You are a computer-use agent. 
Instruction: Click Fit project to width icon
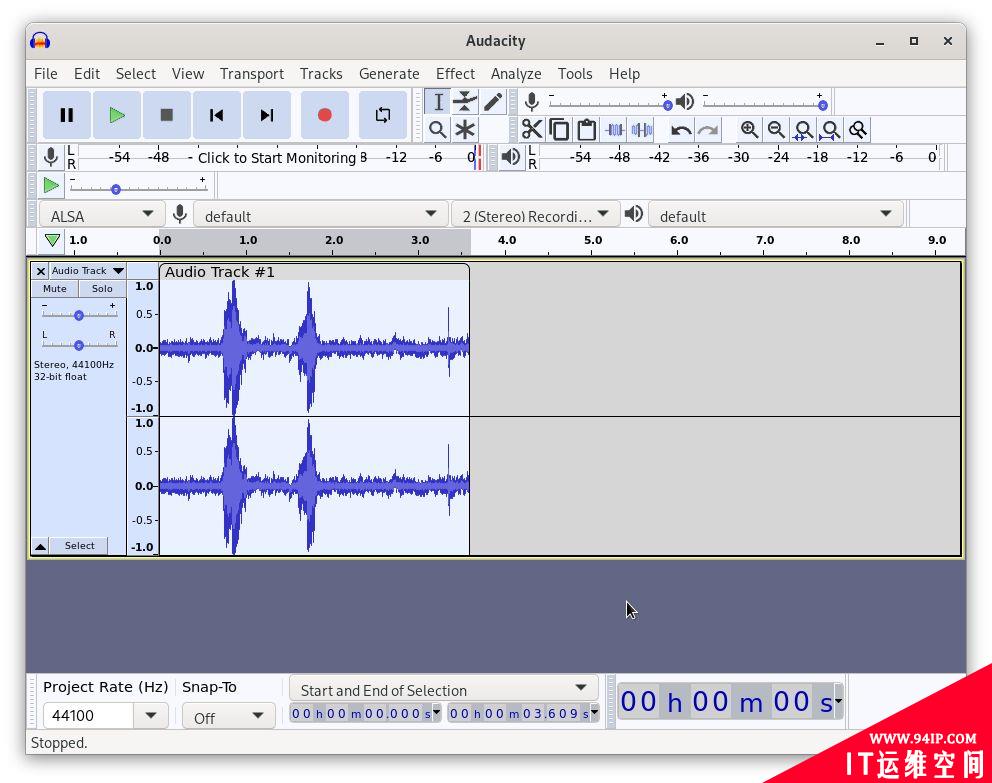tap(831, 130)
